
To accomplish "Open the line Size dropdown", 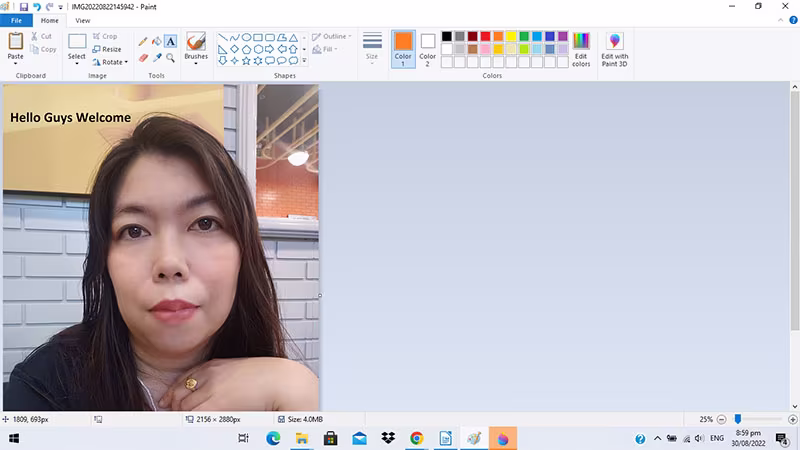I will [372, 49].
